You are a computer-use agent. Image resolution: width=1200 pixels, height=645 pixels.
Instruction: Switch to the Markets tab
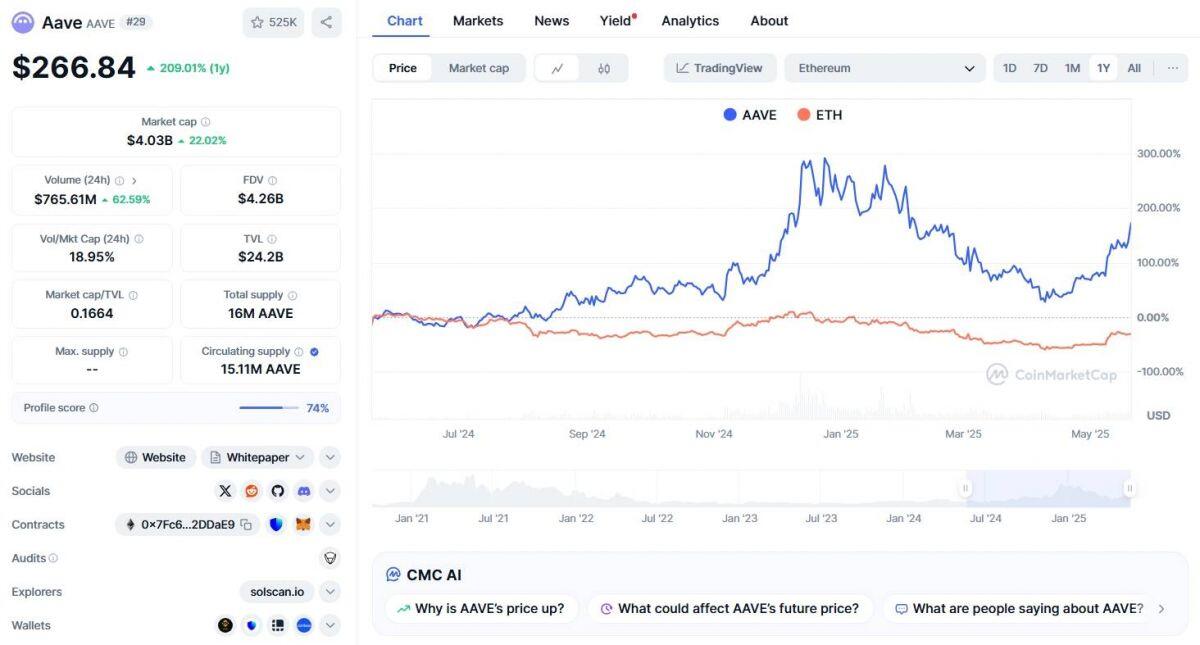point(478,20)
